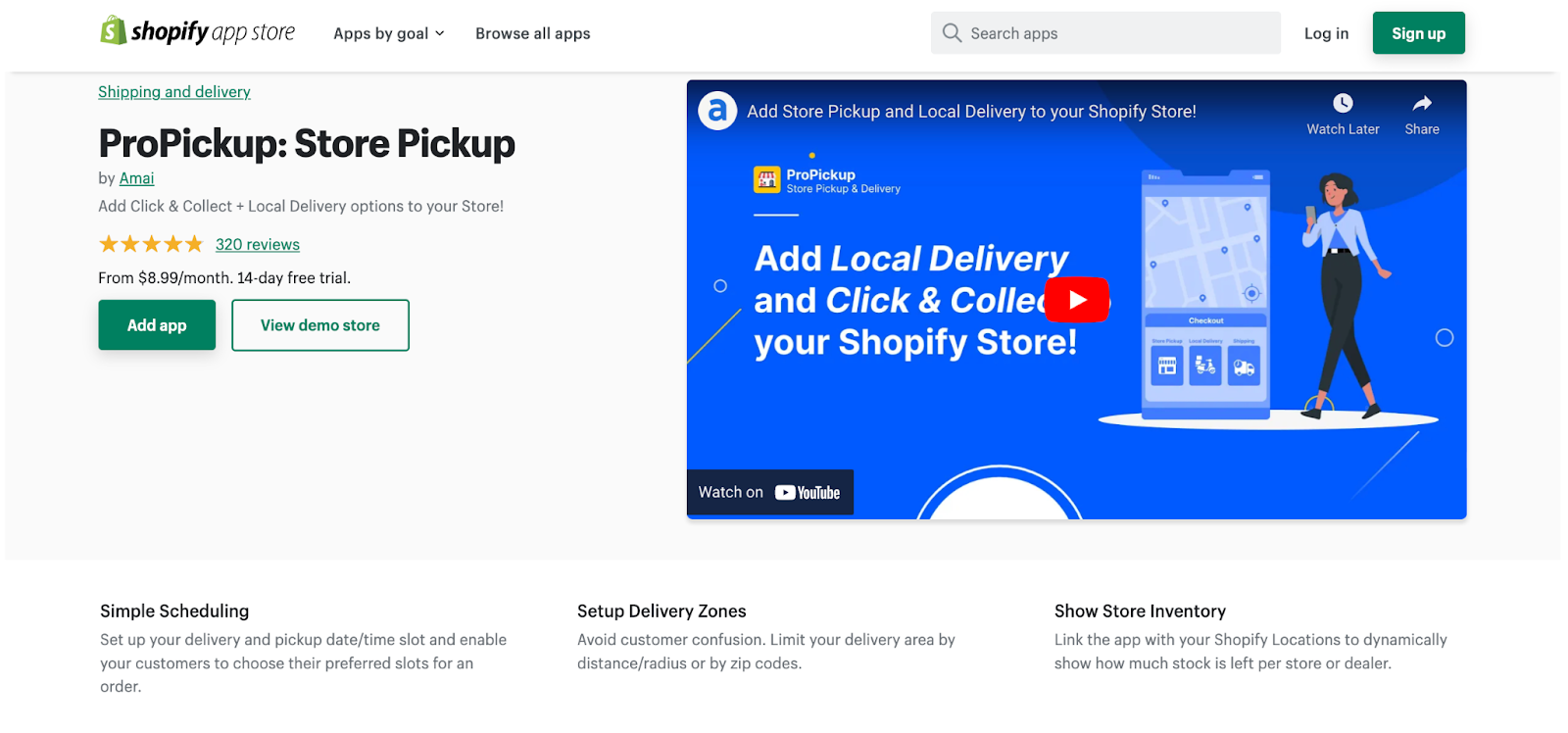The image size is (1568, 733).
Task: Click the shipping truck icon in phone mockup
Action: (1244, 366)
